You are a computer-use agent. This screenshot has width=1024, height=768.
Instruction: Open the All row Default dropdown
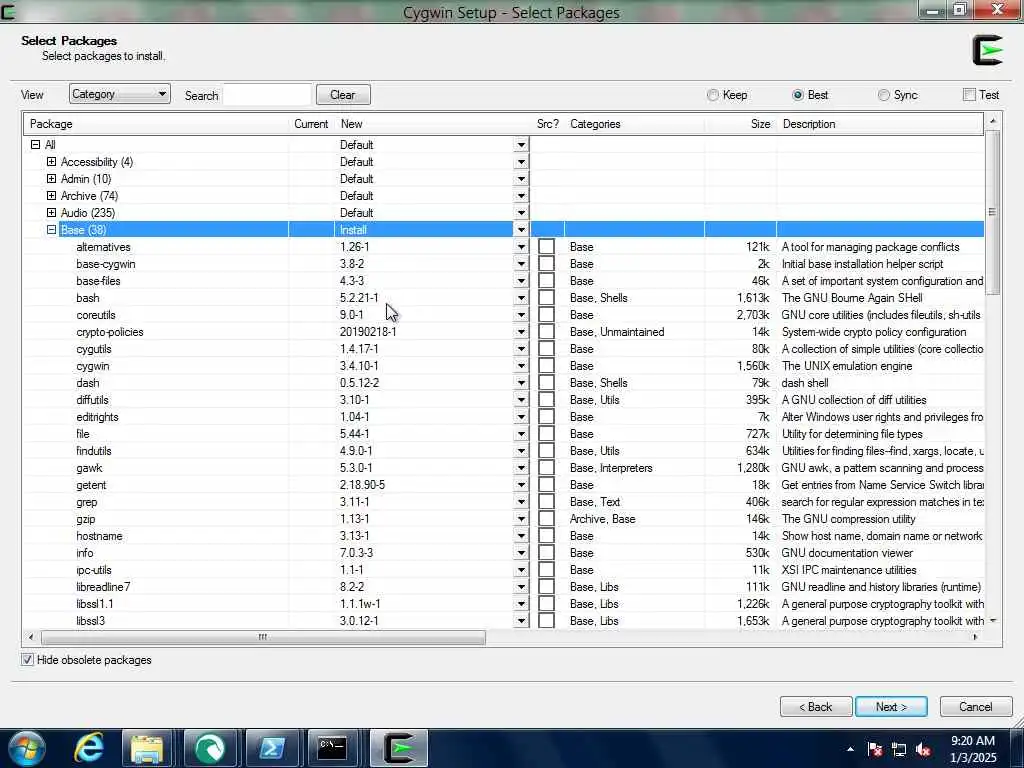tap(521, 145)
